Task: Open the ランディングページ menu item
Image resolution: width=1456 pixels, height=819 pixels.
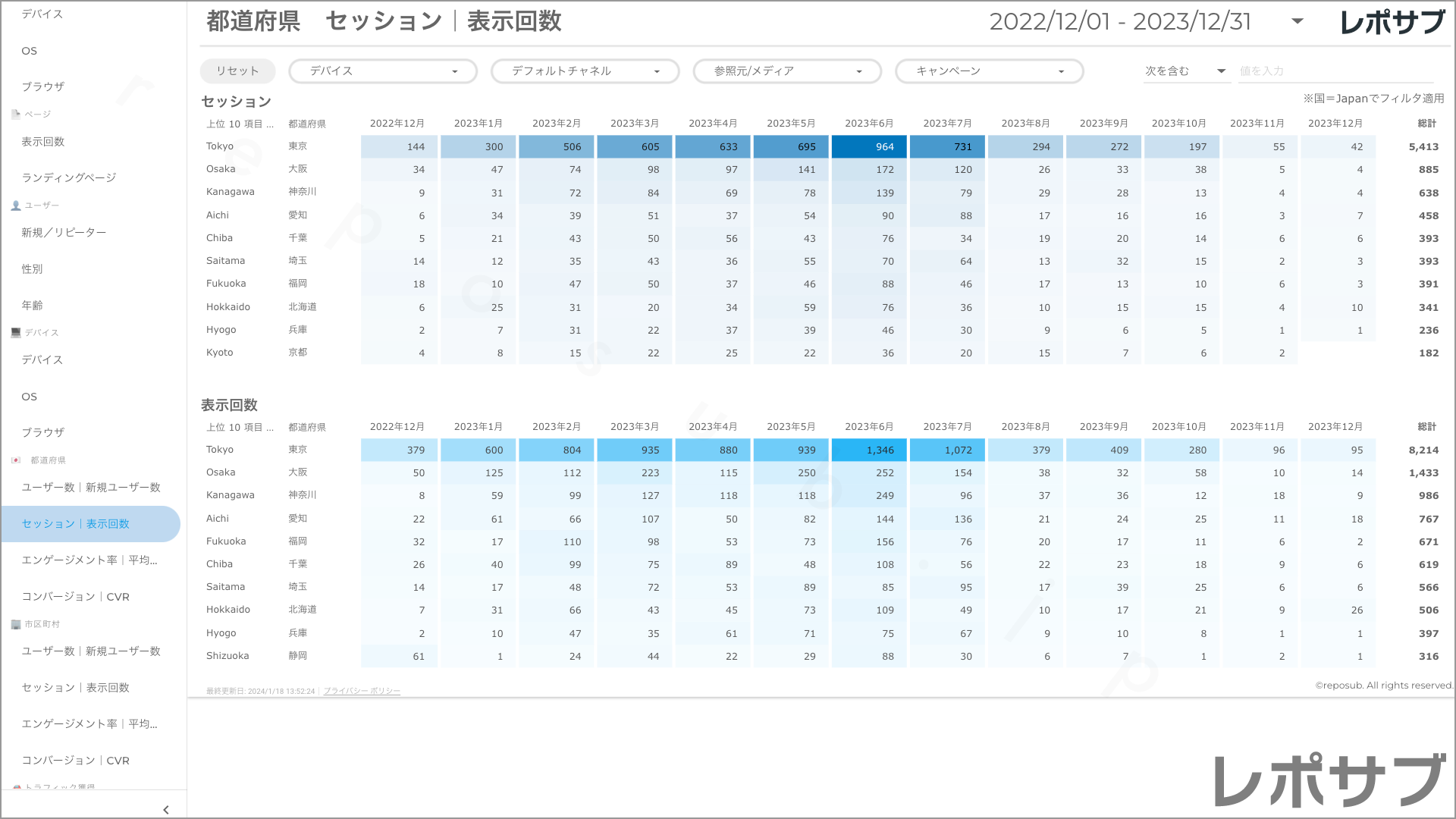Action: pos(69,177)
